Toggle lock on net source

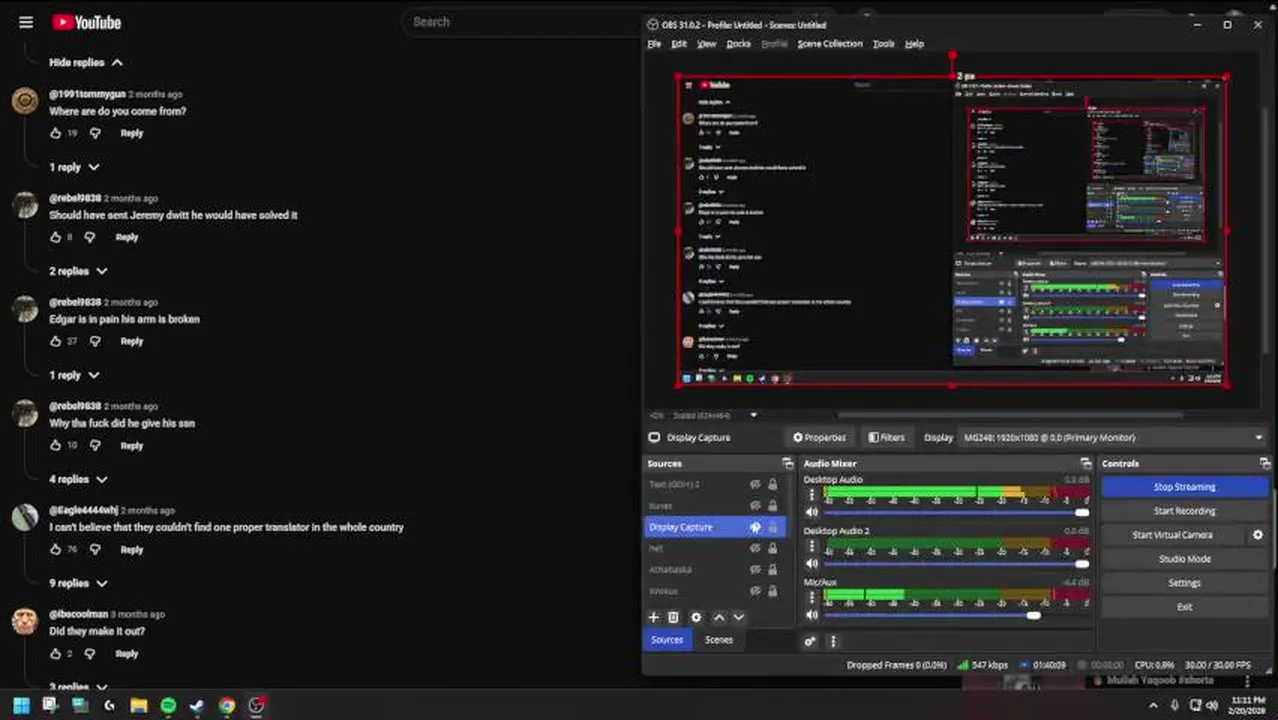[x=772, y=548]
